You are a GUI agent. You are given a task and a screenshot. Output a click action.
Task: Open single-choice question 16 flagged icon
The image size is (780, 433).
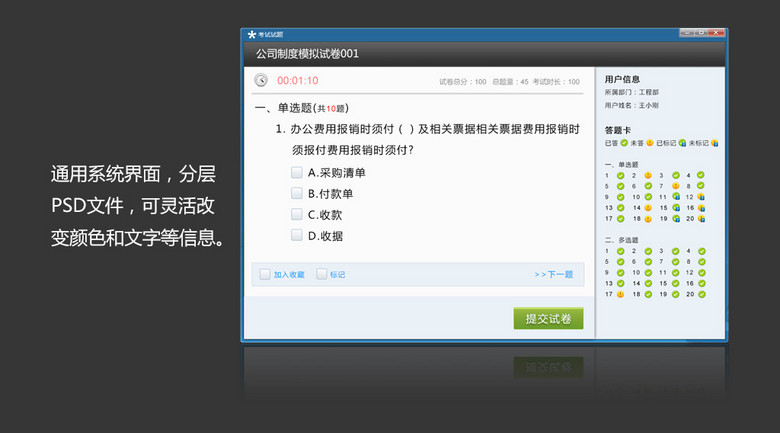pyautogui.click(x=701, y=208)
